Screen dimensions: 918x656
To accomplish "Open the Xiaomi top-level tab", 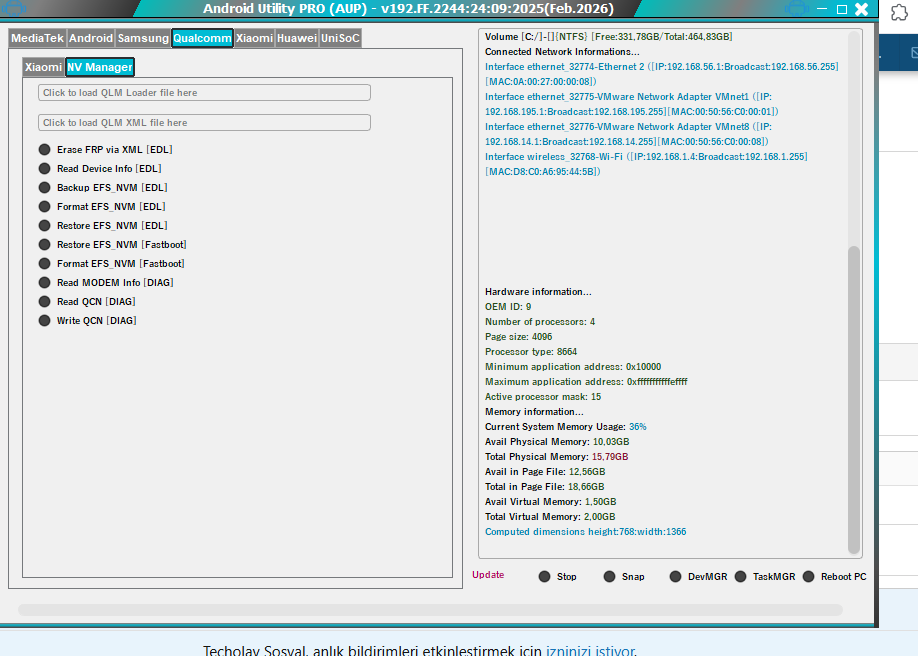I will point(255,38).
